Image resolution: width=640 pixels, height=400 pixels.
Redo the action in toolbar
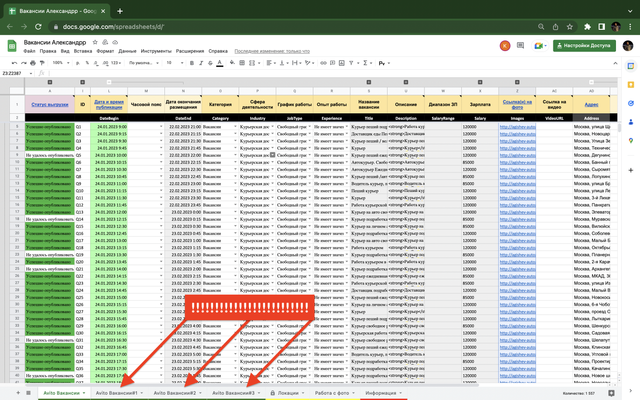tap(24, 63)
